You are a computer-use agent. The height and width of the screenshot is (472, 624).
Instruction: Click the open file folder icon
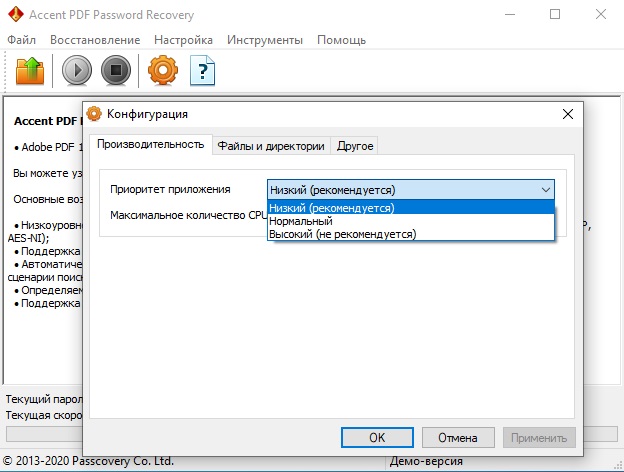tap(28, 71)
